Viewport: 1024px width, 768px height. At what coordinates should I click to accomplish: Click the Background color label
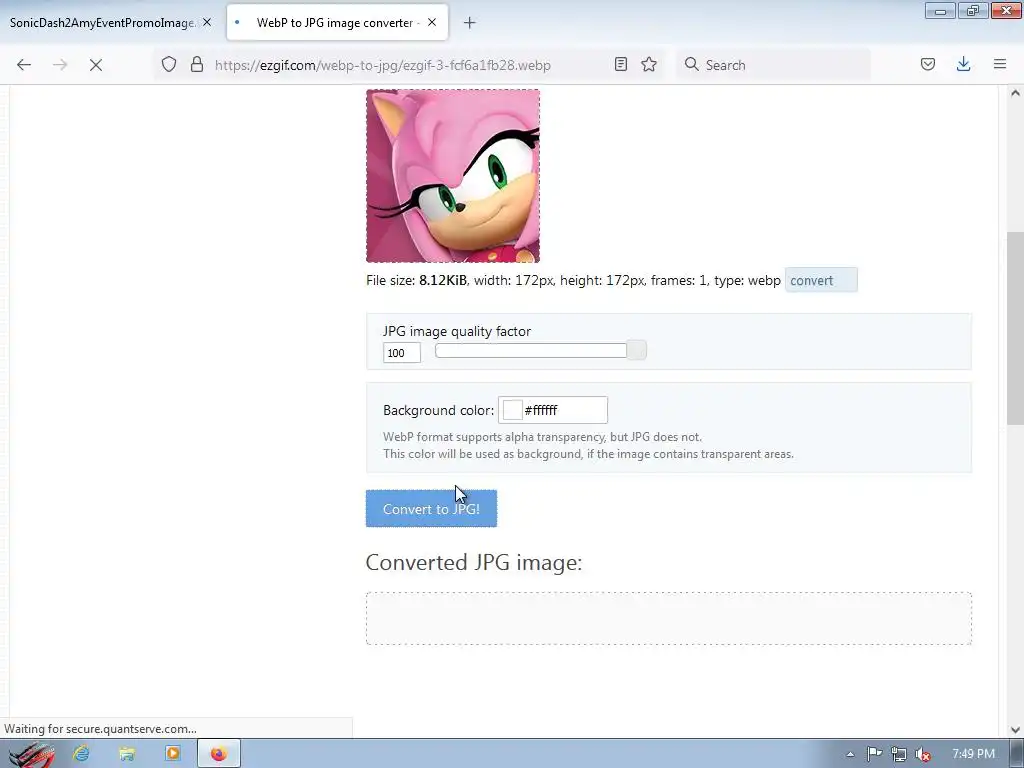(x=438, y=410)
